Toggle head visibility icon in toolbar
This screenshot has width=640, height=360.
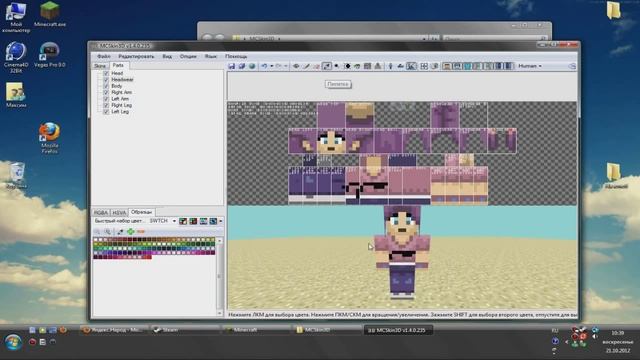[x=447, y=66]
